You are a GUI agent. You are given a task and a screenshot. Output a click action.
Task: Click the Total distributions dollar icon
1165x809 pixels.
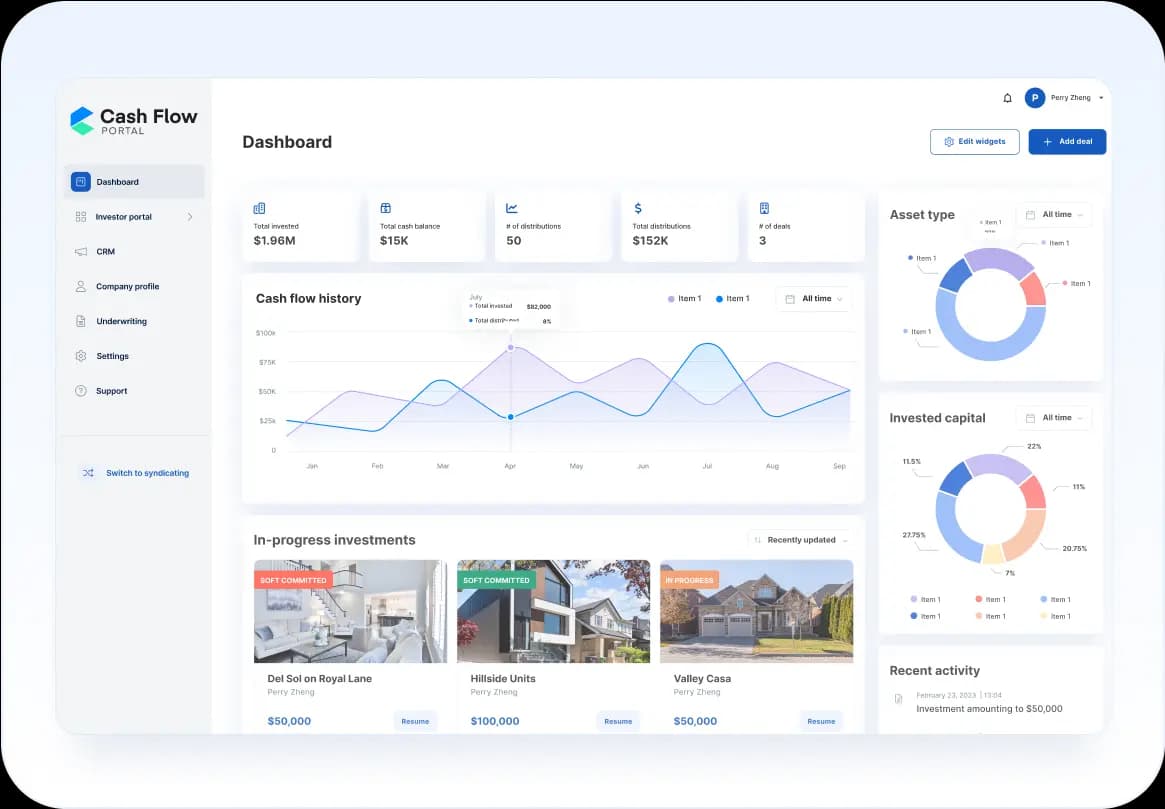coord(638,208)
